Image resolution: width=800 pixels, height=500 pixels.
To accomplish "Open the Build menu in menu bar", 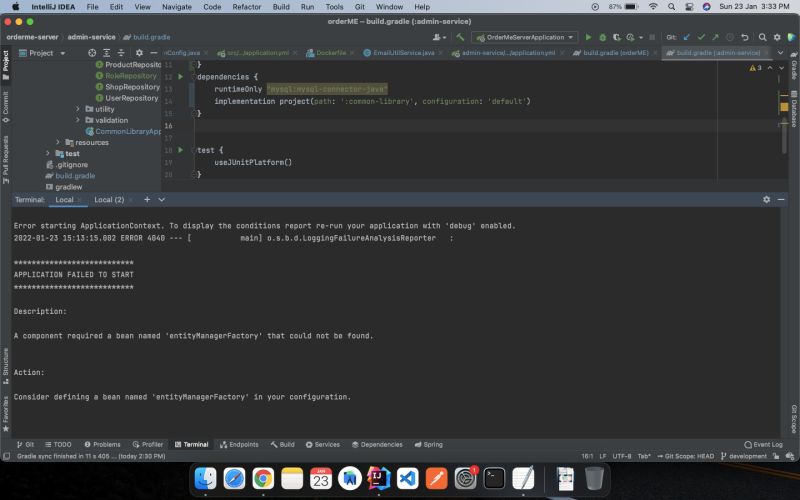I will (281, 7).
